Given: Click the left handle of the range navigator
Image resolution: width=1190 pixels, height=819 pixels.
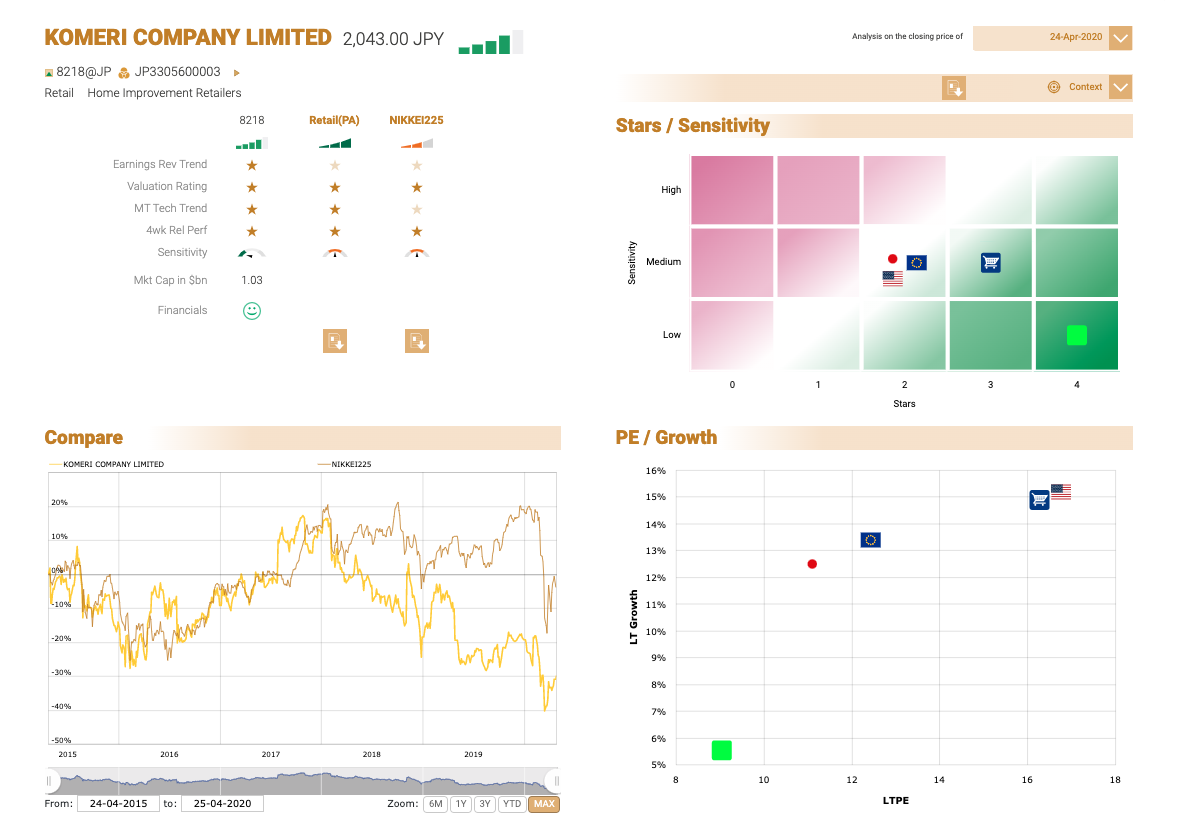Looking at the screenshot, I should [49, 780].
